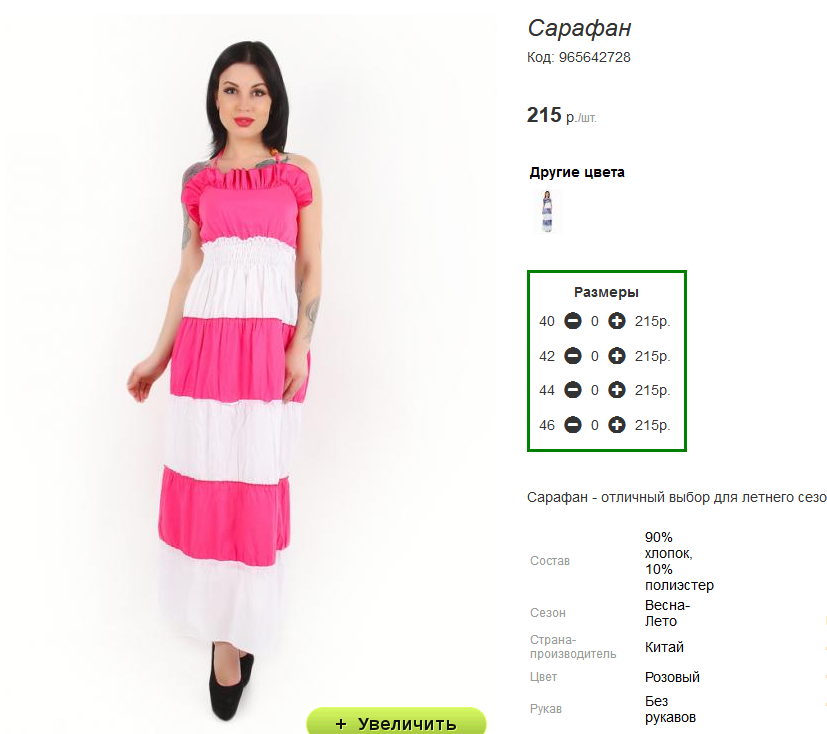
Task: Click the size 44 quantity number
Action: (594, 391)
